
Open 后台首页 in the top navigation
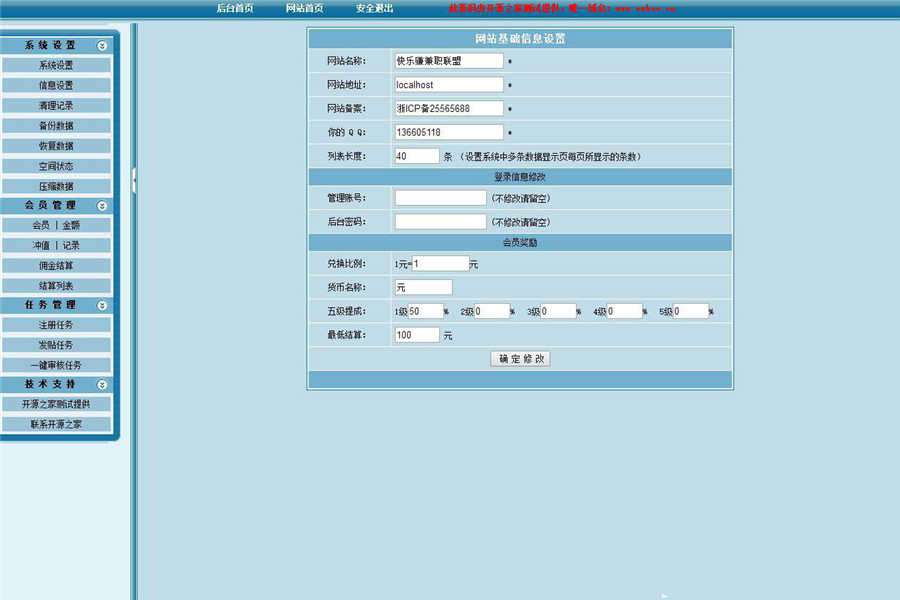[235, 8]
